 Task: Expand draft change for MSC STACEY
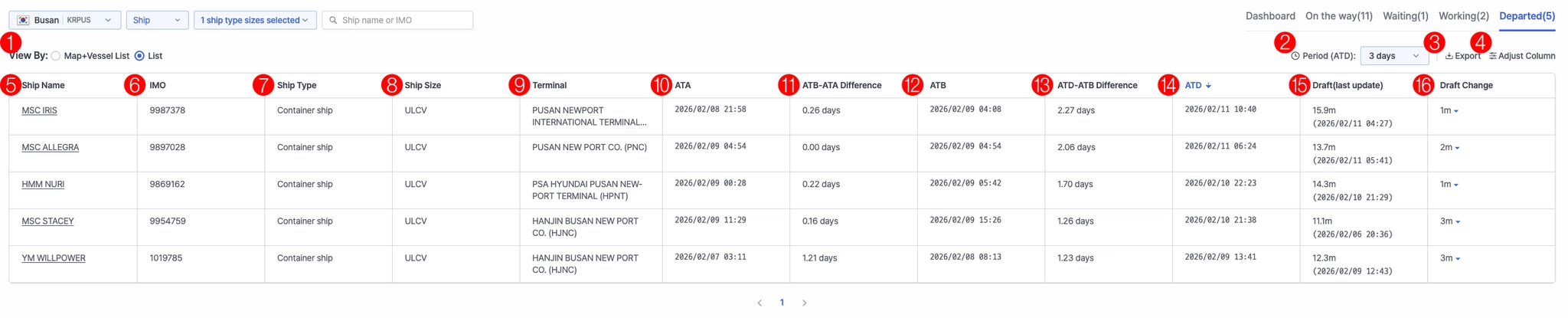pos(1457,221)
